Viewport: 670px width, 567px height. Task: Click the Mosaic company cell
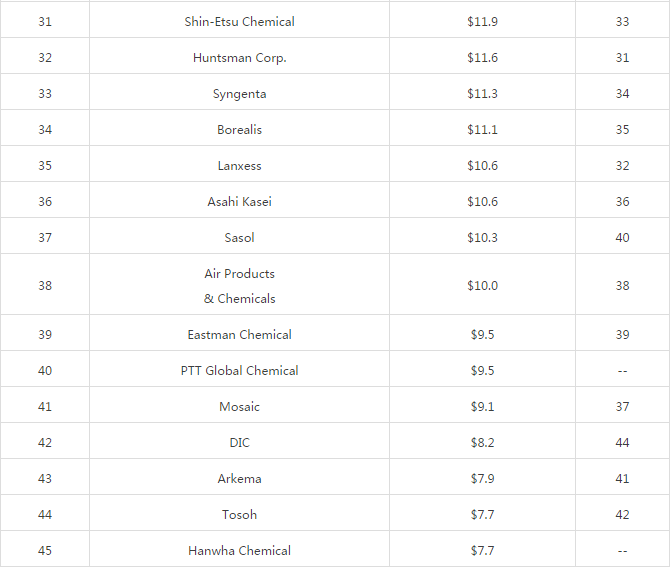click(x=239, y=407)
